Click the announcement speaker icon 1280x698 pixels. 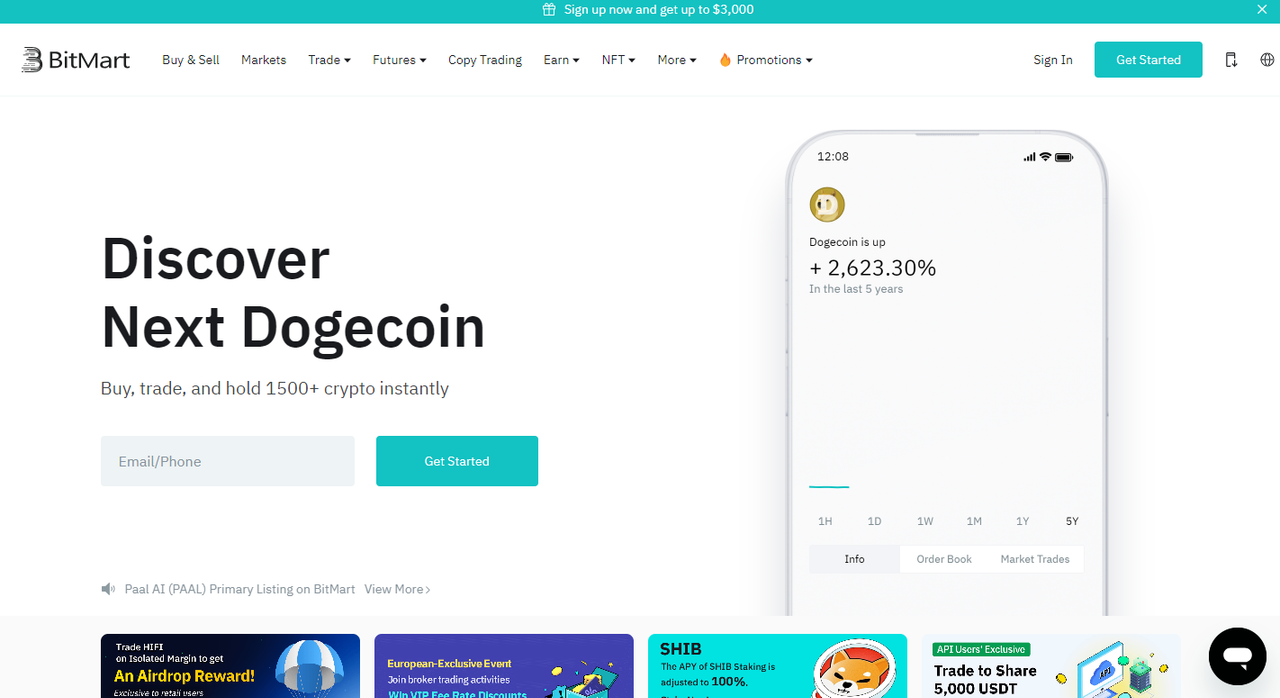tap(108, 589)
